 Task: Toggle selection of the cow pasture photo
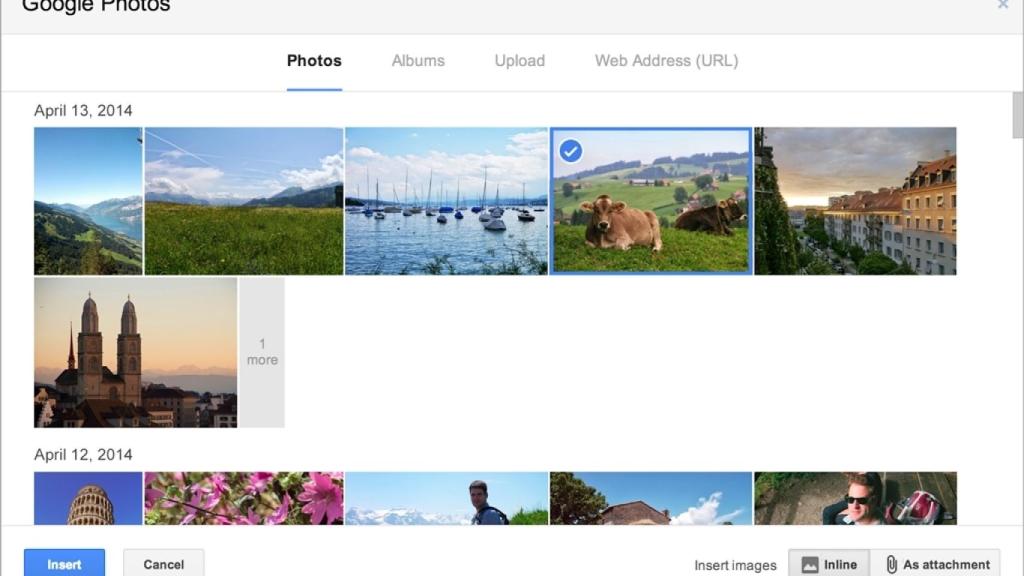click(650, 200)
